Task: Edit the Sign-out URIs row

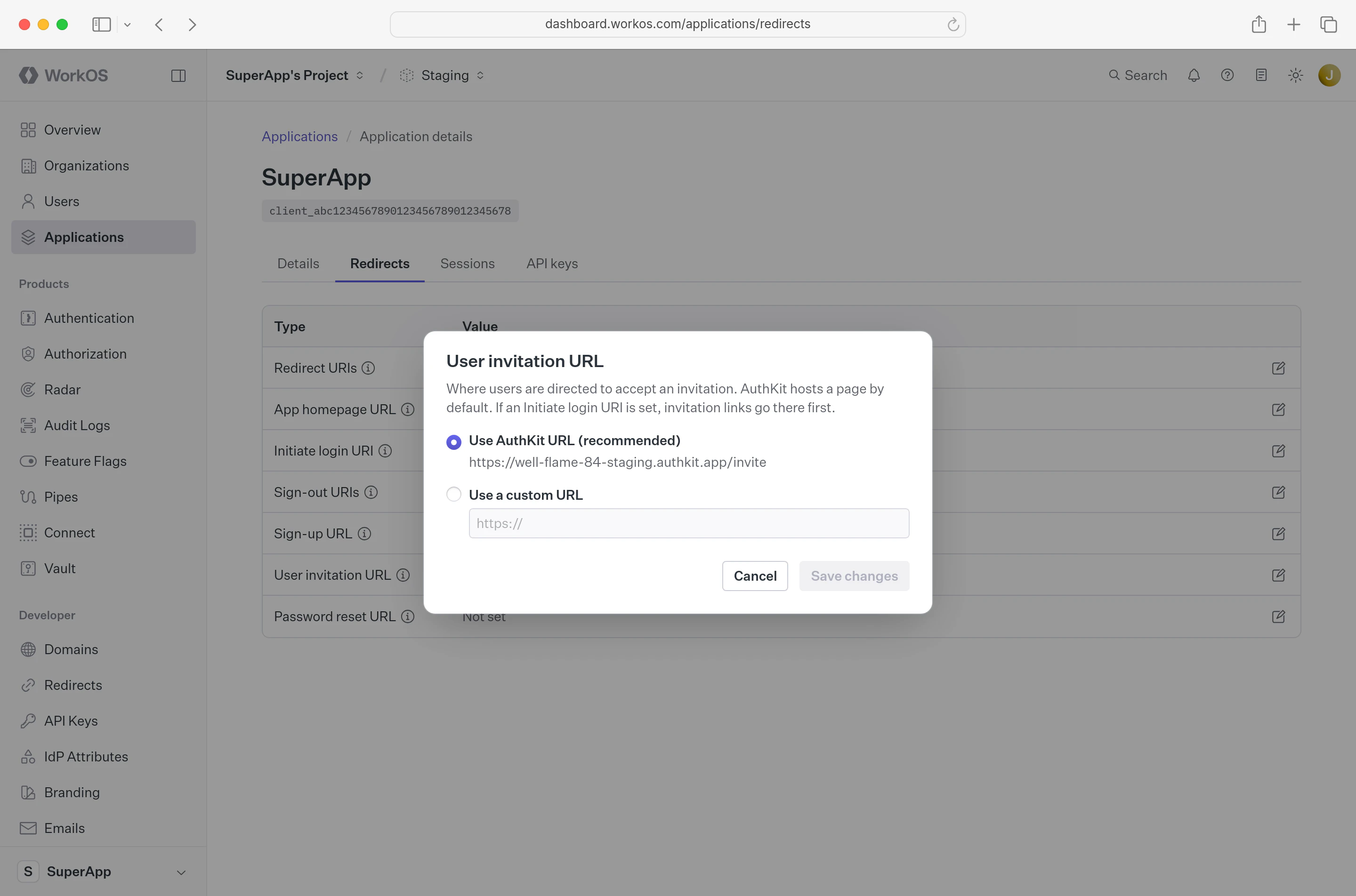Action: [1278, 493]
